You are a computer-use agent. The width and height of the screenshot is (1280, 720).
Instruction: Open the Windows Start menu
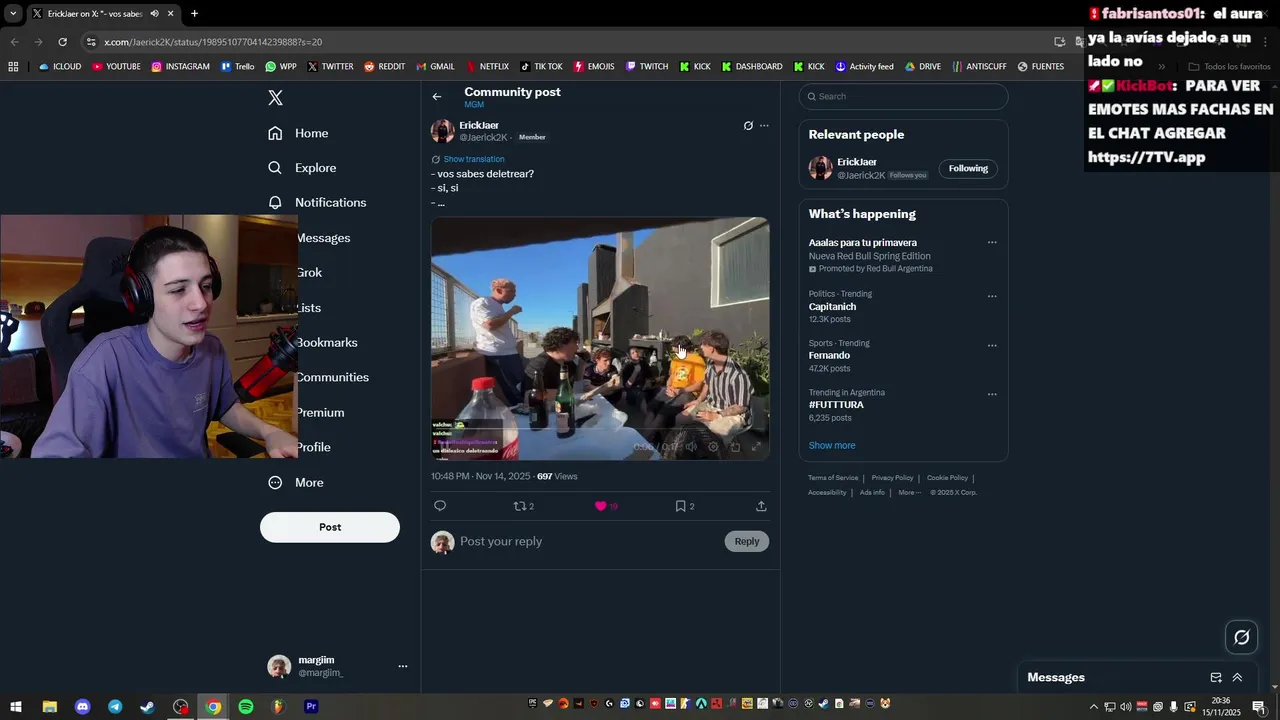click(x=16, y=706)
